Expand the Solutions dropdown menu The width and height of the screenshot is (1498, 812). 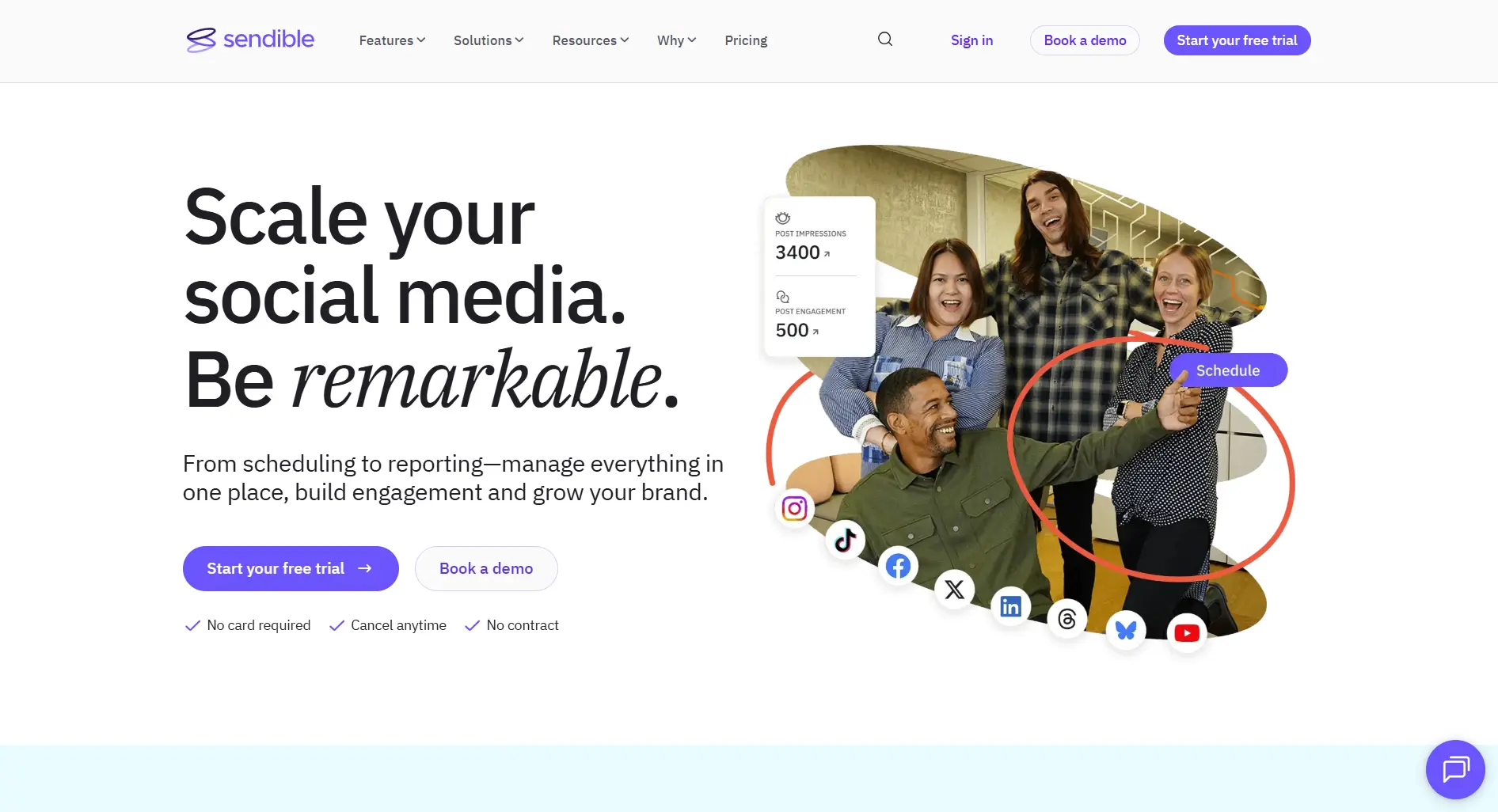point(489,40)
